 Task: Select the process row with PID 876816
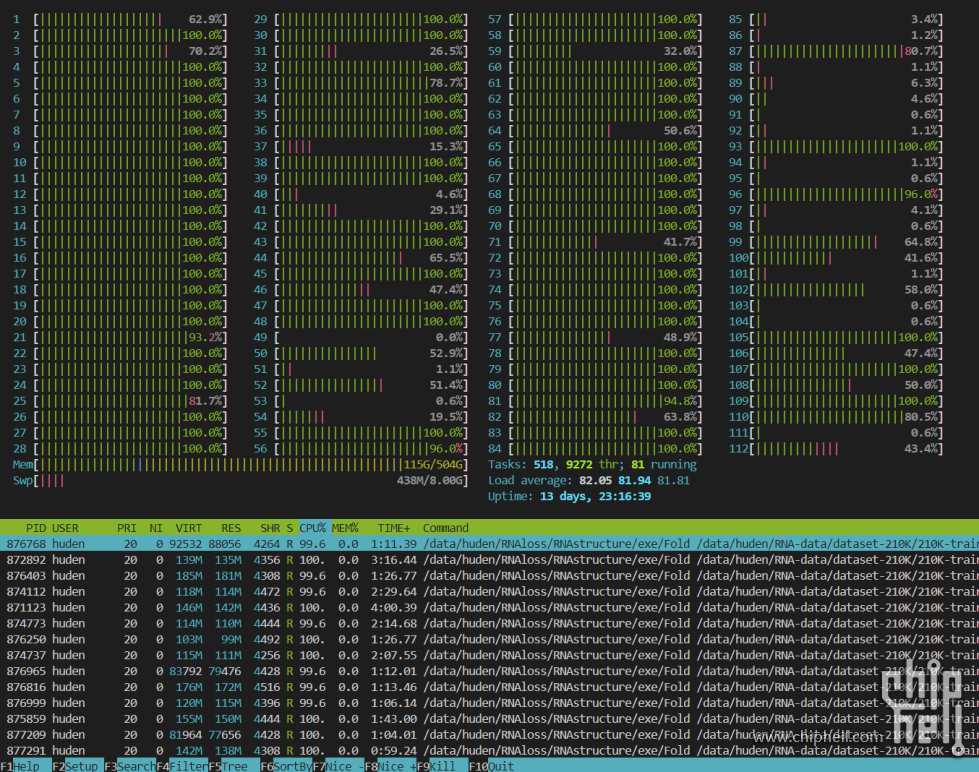tap(490, 687)
